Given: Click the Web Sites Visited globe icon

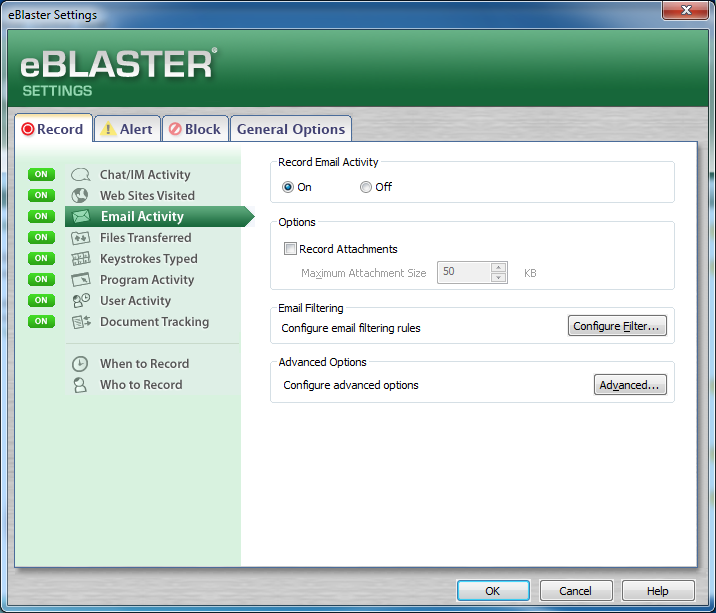Looking at the screenshot, I should tap(81, 196).
